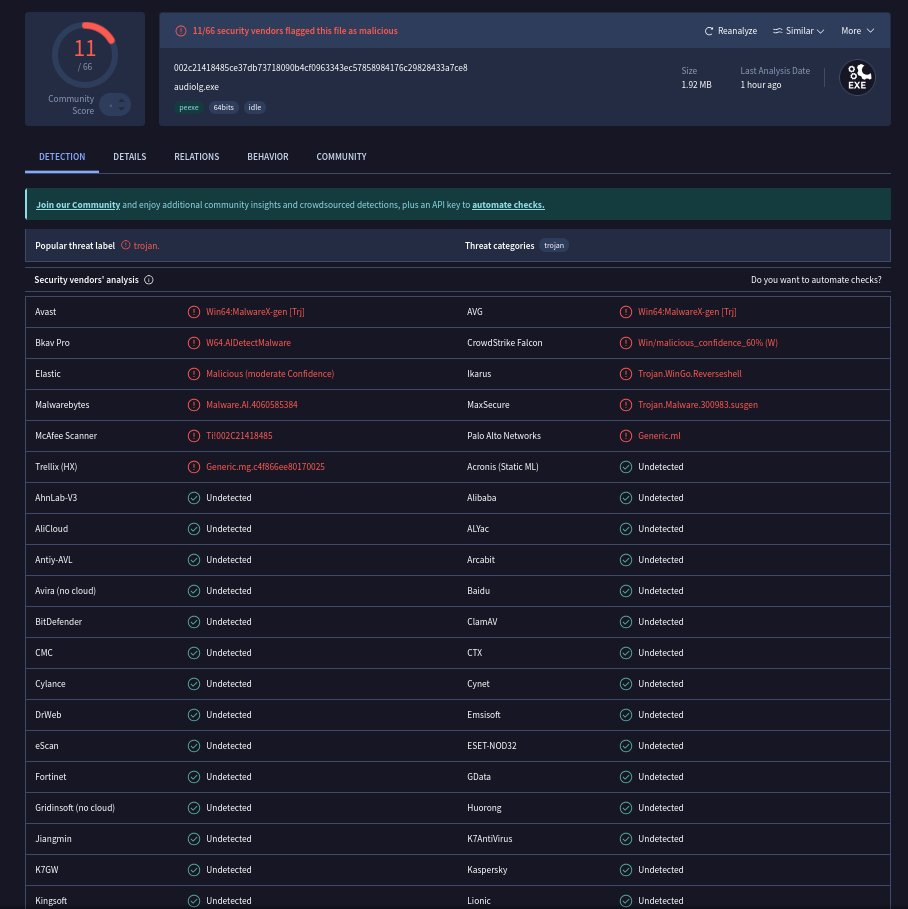Screen dimensions: 908x909
Task: Click the Bkav Pro malicious alert icon
Action: click(194, 343)
